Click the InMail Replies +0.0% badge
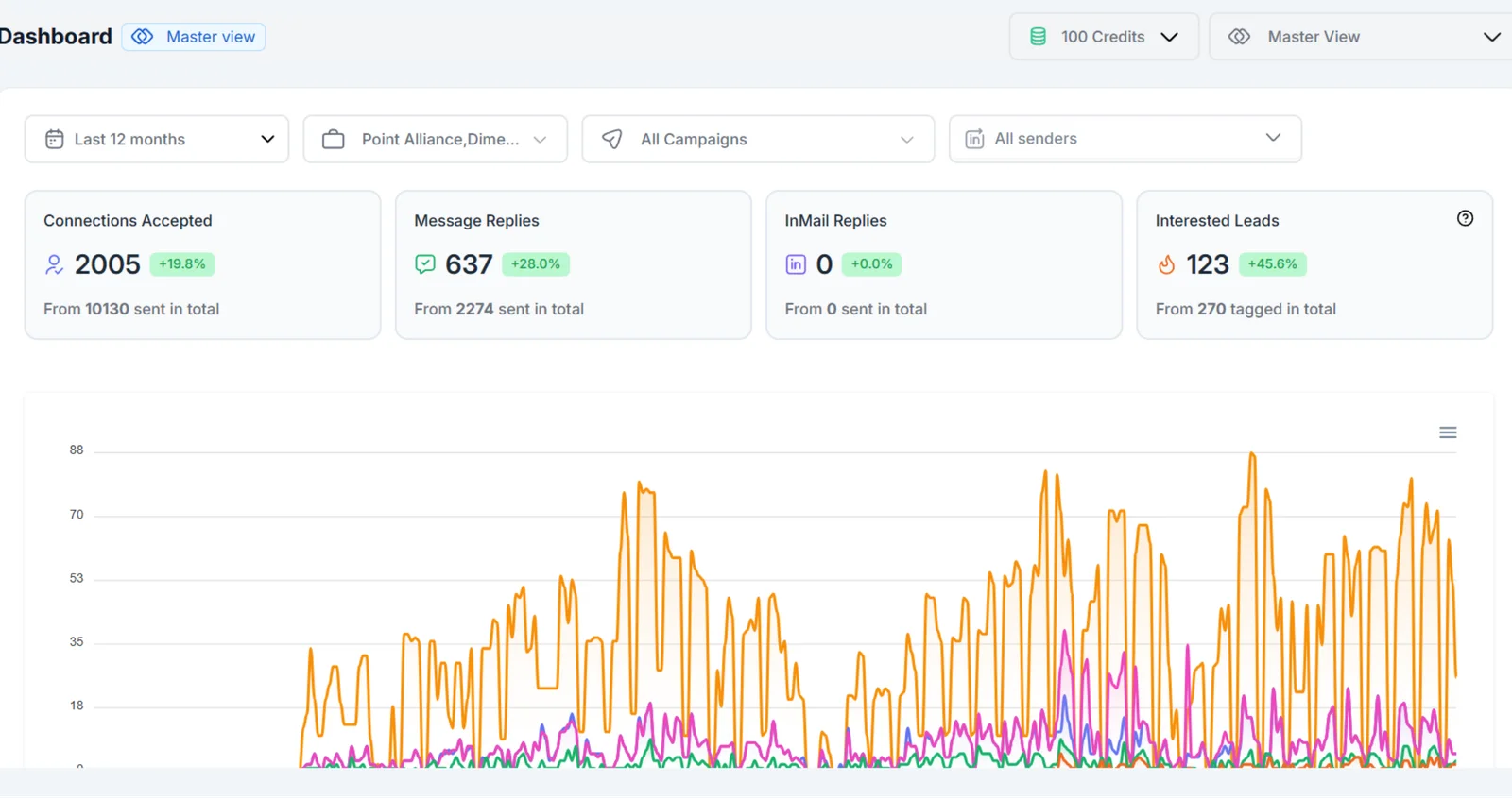Image resolution: width=1512 pixels, height=799 pixels. [871, 264]
